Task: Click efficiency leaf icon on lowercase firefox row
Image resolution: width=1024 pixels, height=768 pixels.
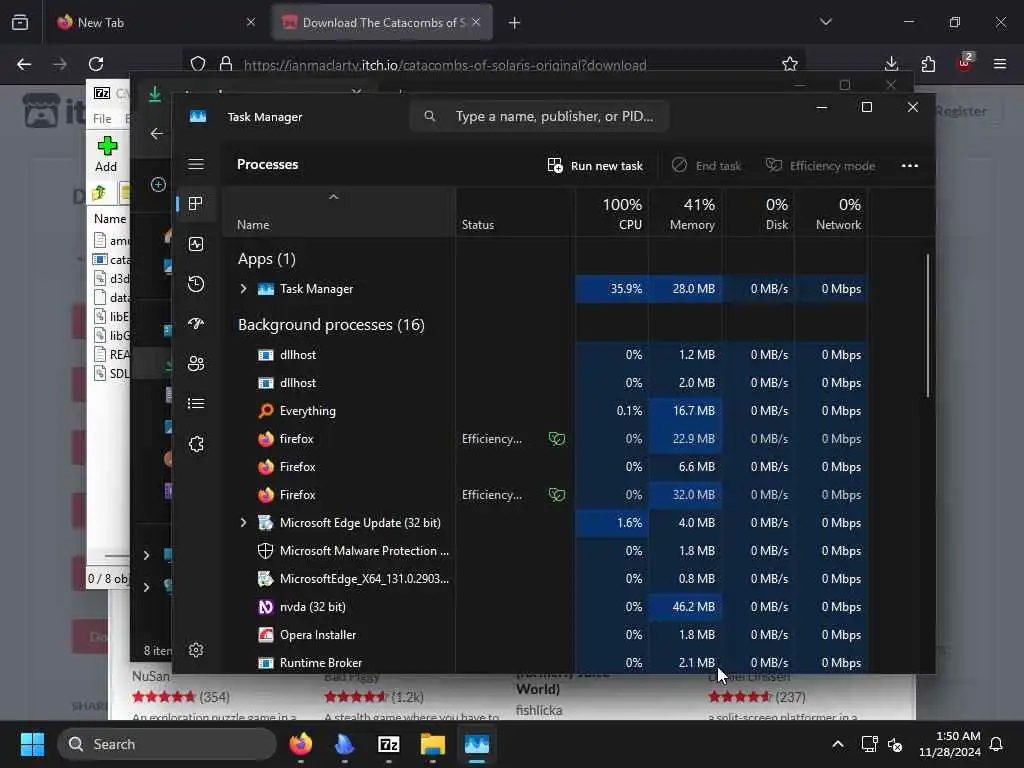Action: (556, 439)
